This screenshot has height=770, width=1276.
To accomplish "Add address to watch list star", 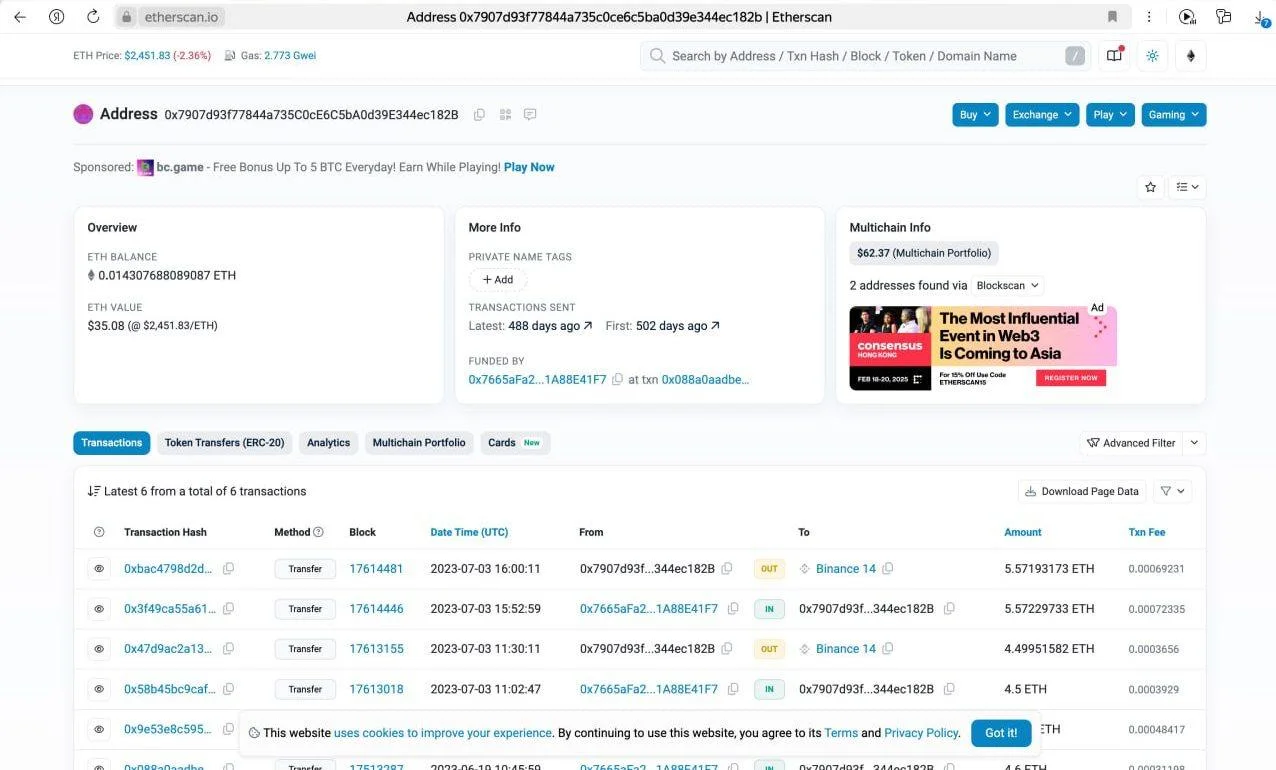I will [x=1150, y=187].
